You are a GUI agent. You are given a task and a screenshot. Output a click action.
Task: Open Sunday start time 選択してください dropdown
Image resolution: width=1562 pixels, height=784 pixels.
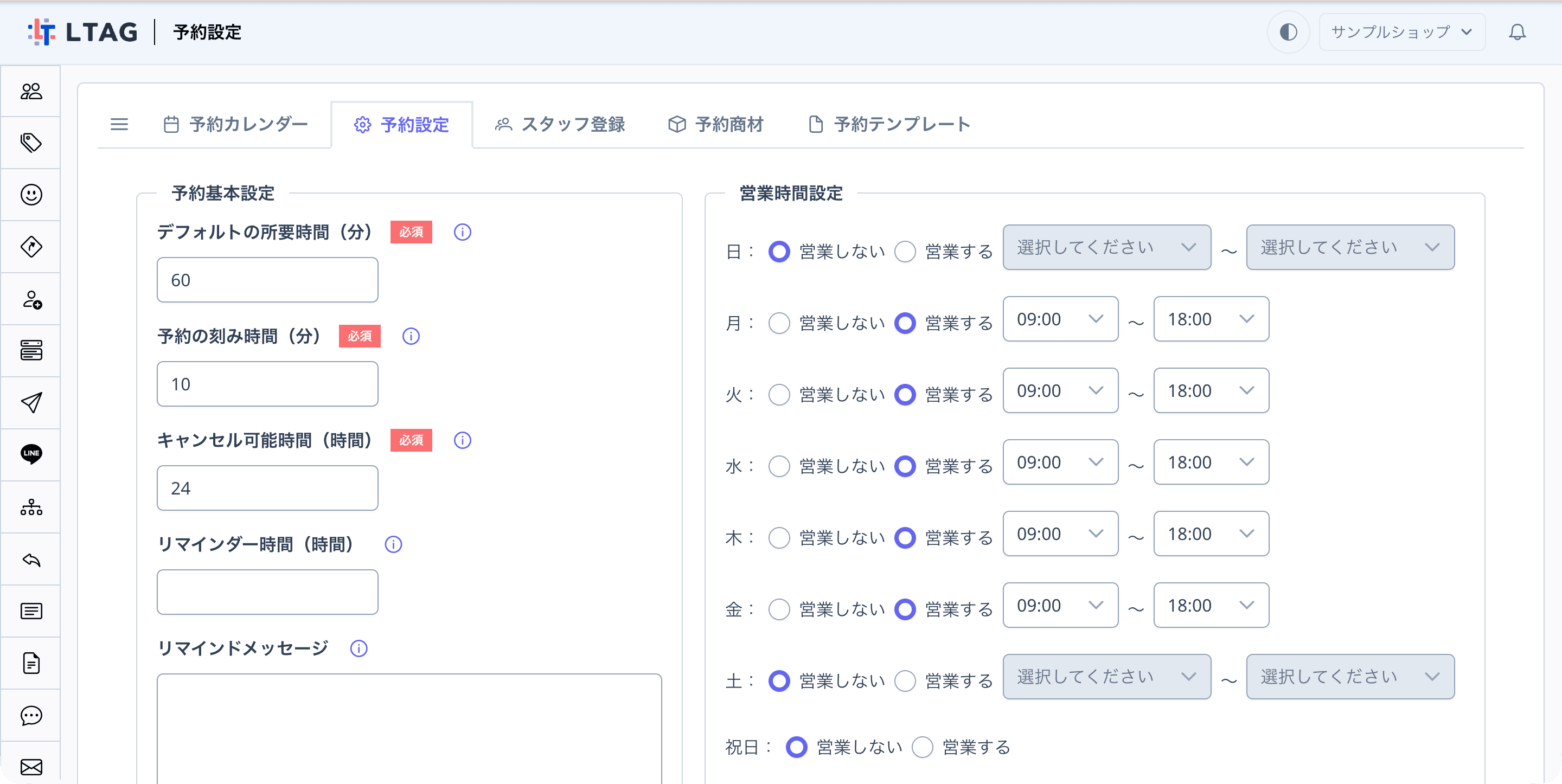tap(1106, 247)
